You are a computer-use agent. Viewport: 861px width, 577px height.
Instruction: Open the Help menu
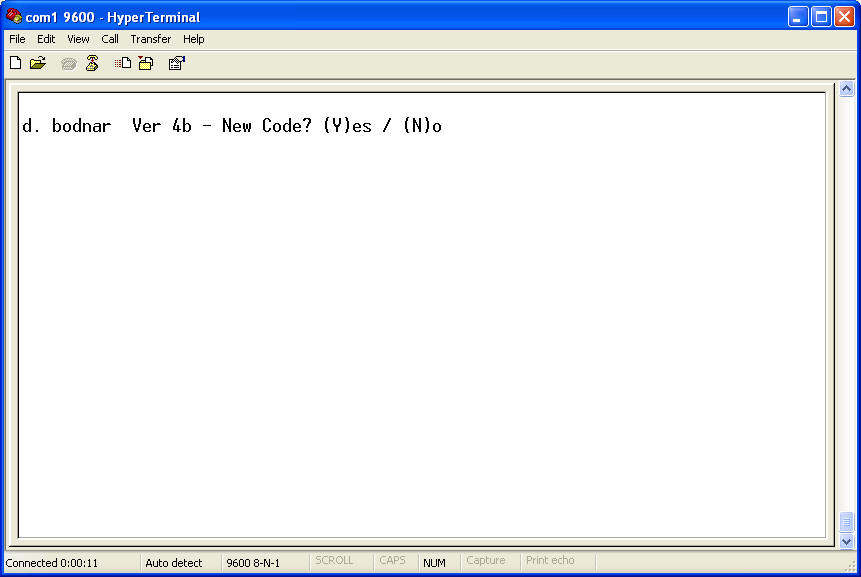[x=193, y=39]
